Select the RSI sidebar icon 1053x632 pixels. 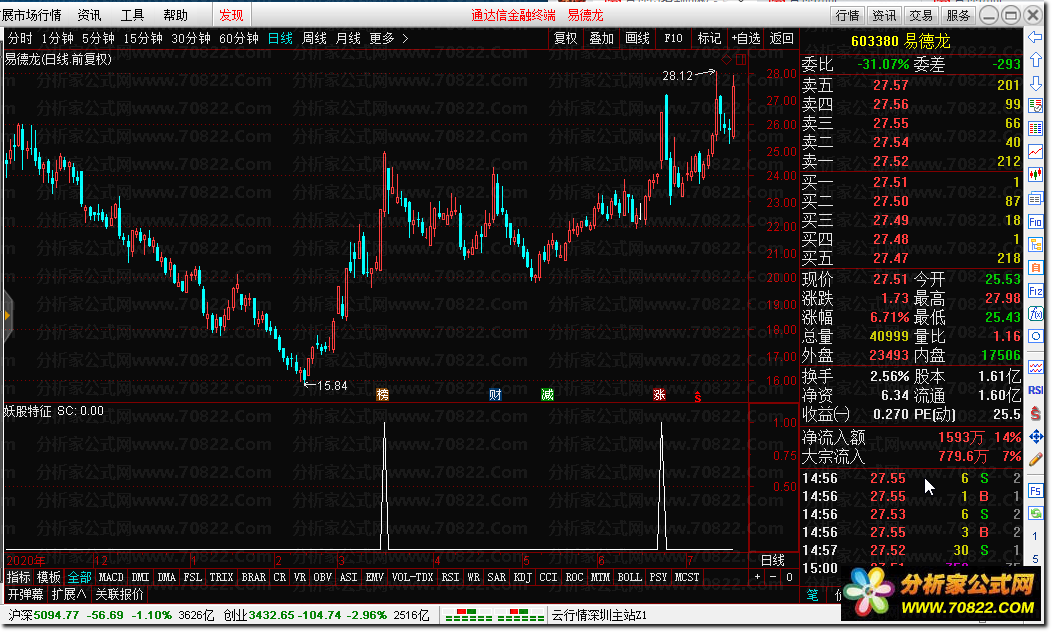pyautogui.click(x=1036, y=390)
